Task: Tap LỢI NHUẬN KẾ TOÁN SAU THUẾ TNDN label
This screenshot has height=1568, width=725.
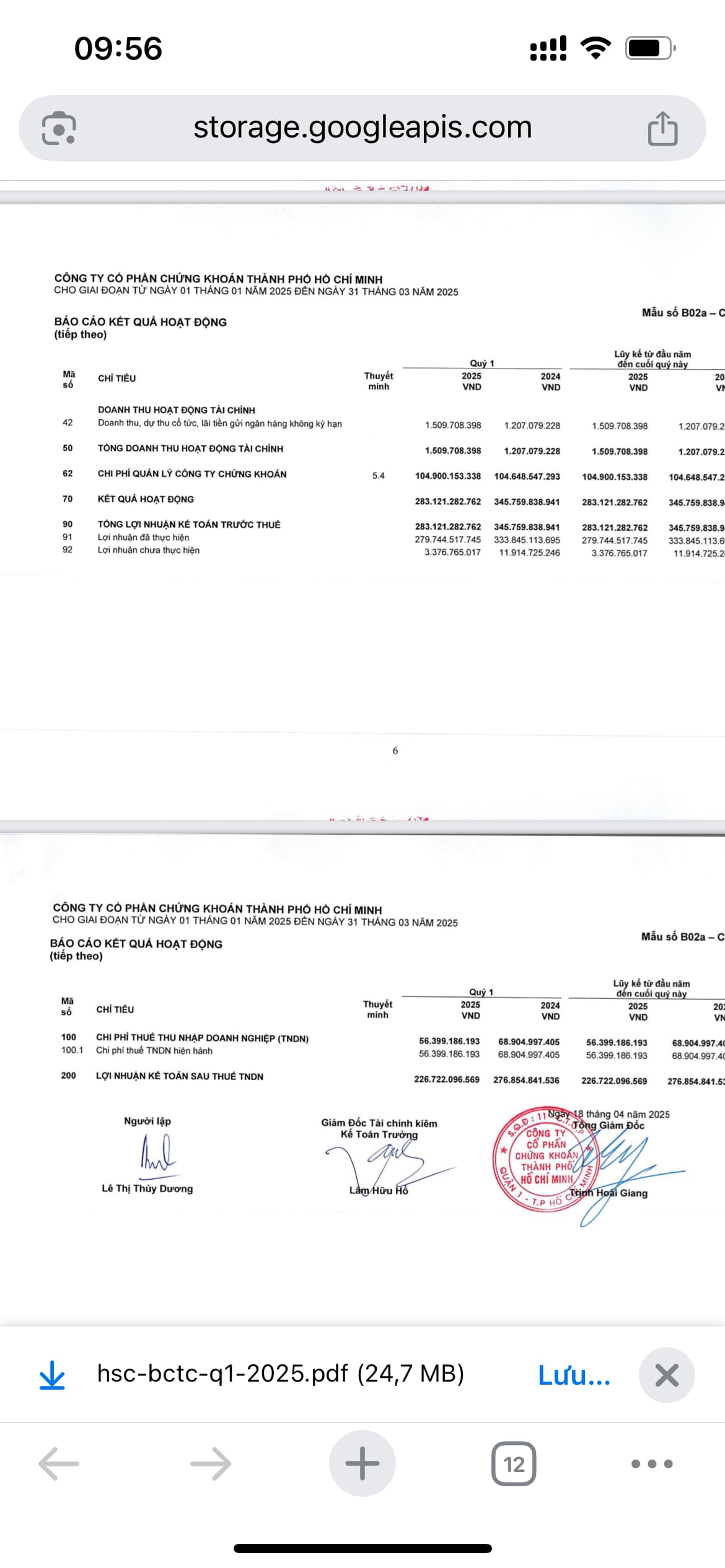Action: coord(180,1076)
